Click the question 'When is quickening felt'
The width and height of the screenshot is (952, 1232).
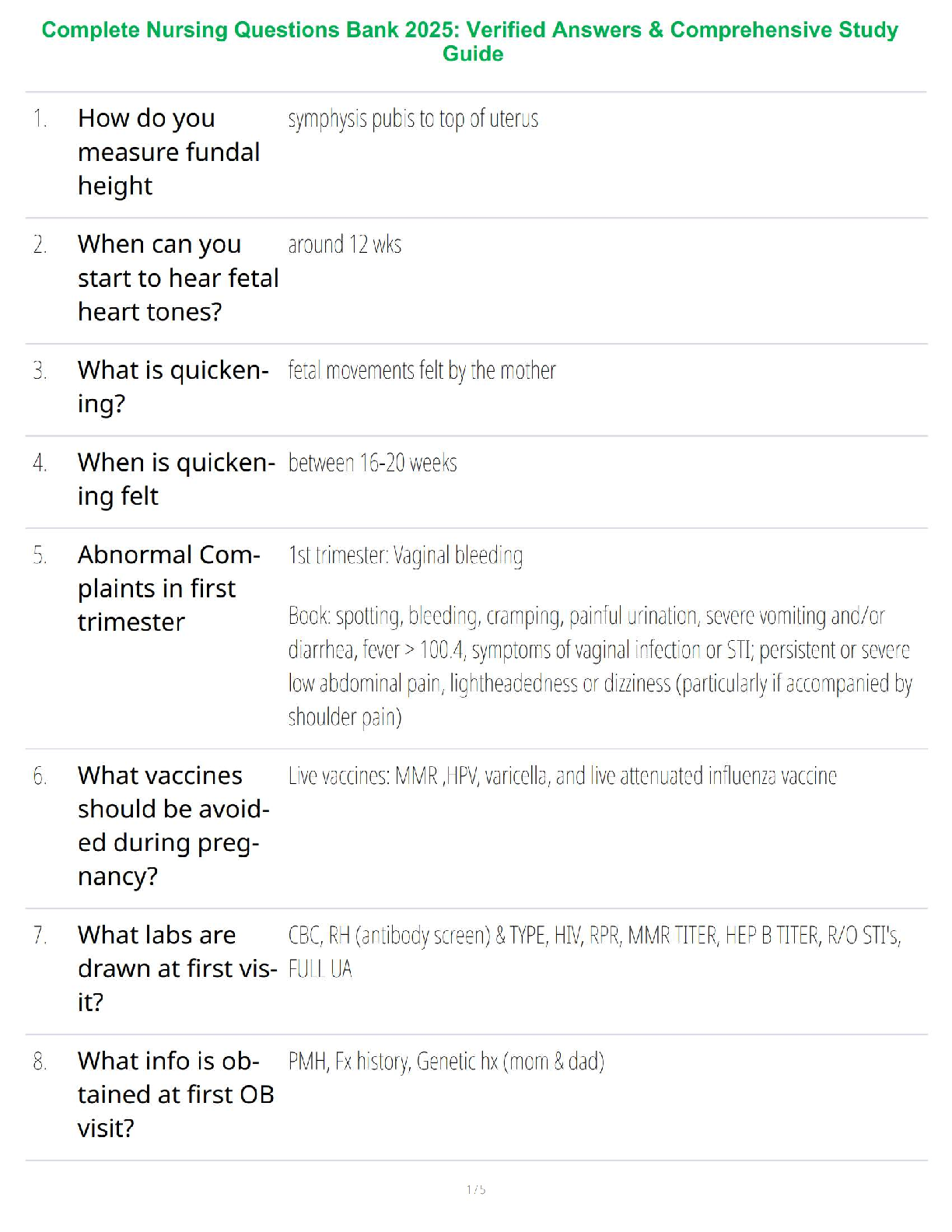click(176, 479)
